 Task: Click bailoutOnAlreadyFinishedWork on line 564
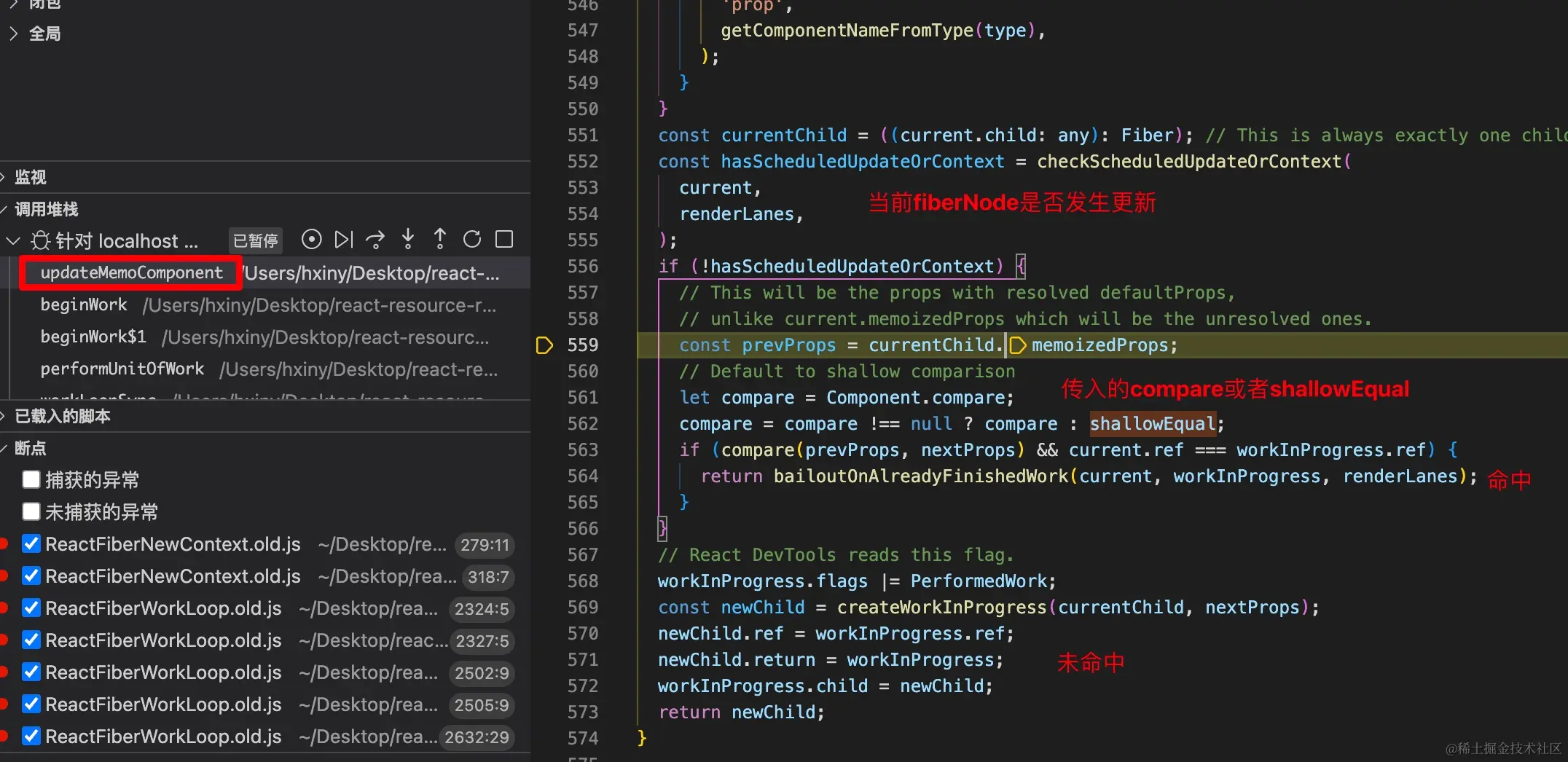(921, 476)
